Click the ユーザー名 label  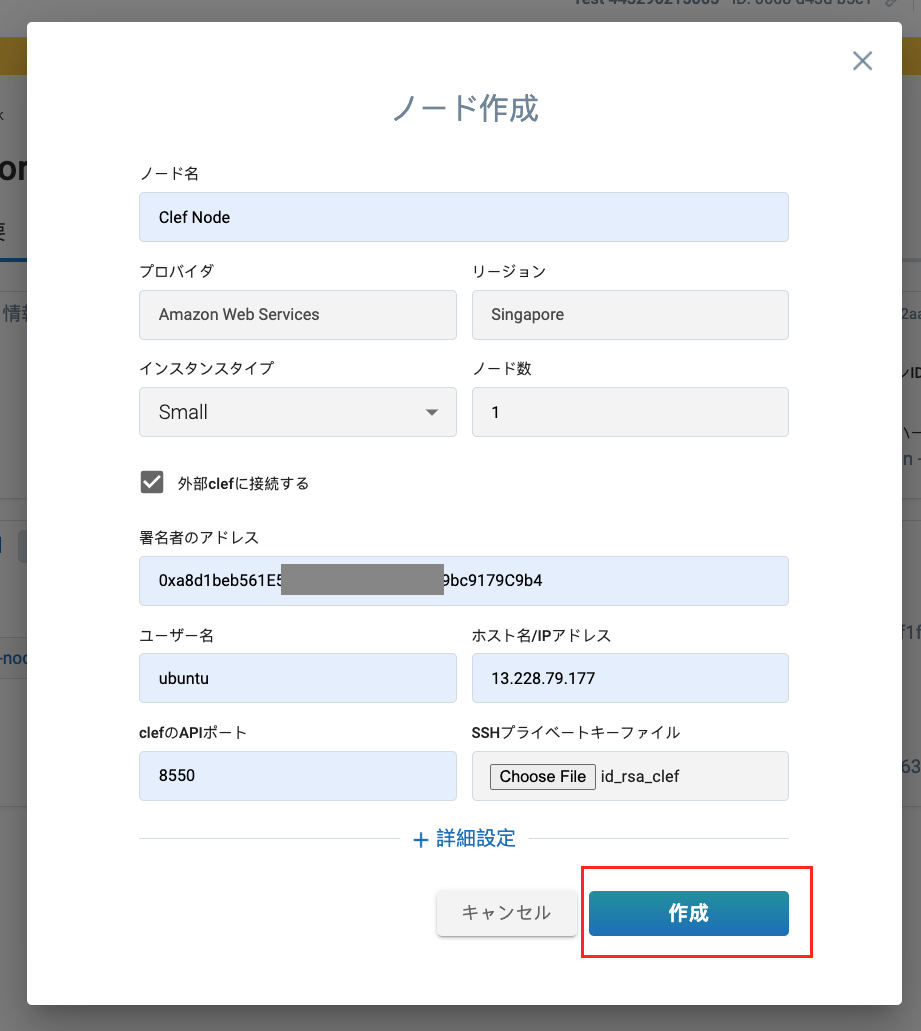176,635
